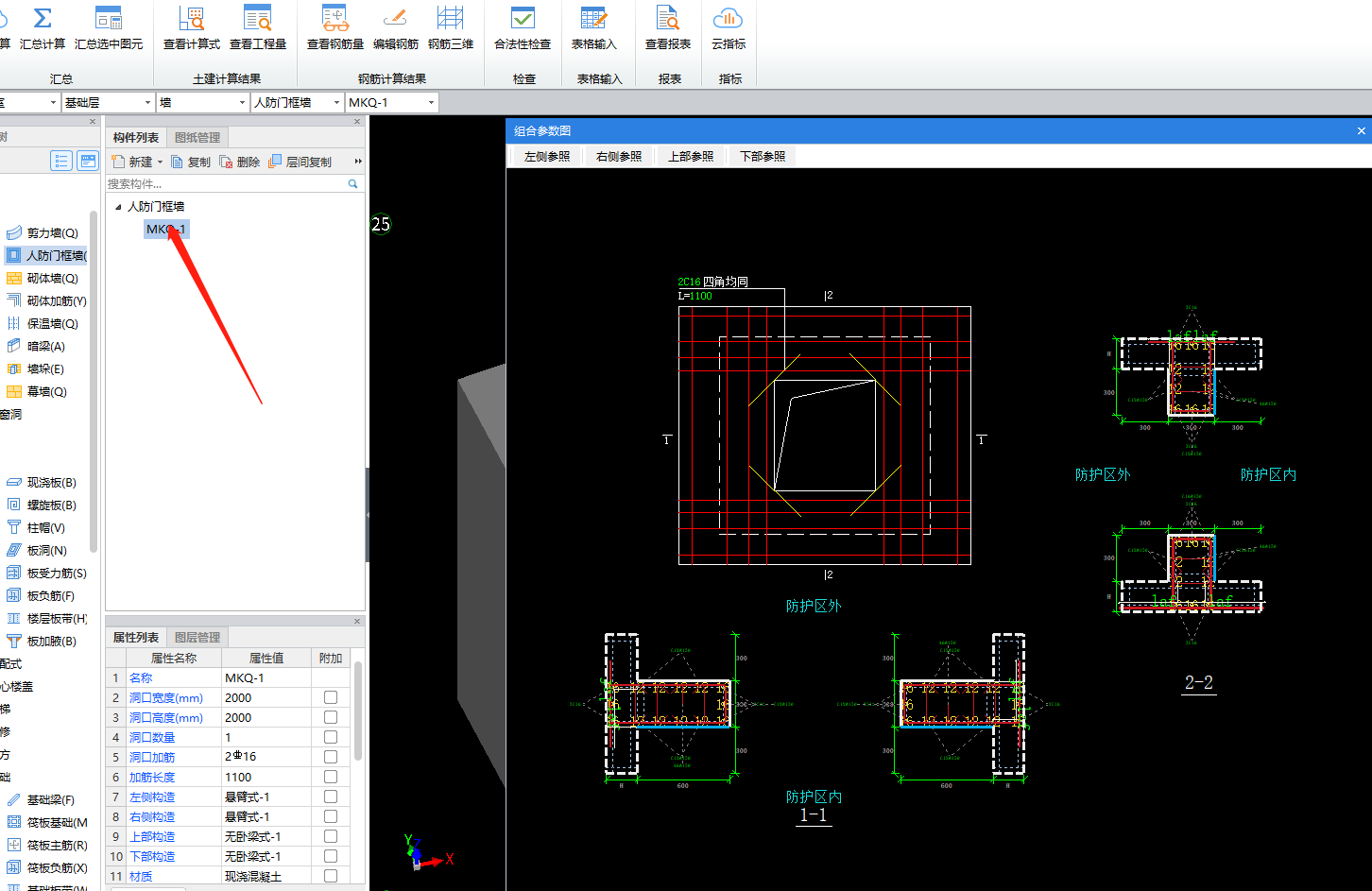Click 加筋长度 value 1100 cell
Image resolution: width=1372 pixels, height=891 pixels.
266,777
